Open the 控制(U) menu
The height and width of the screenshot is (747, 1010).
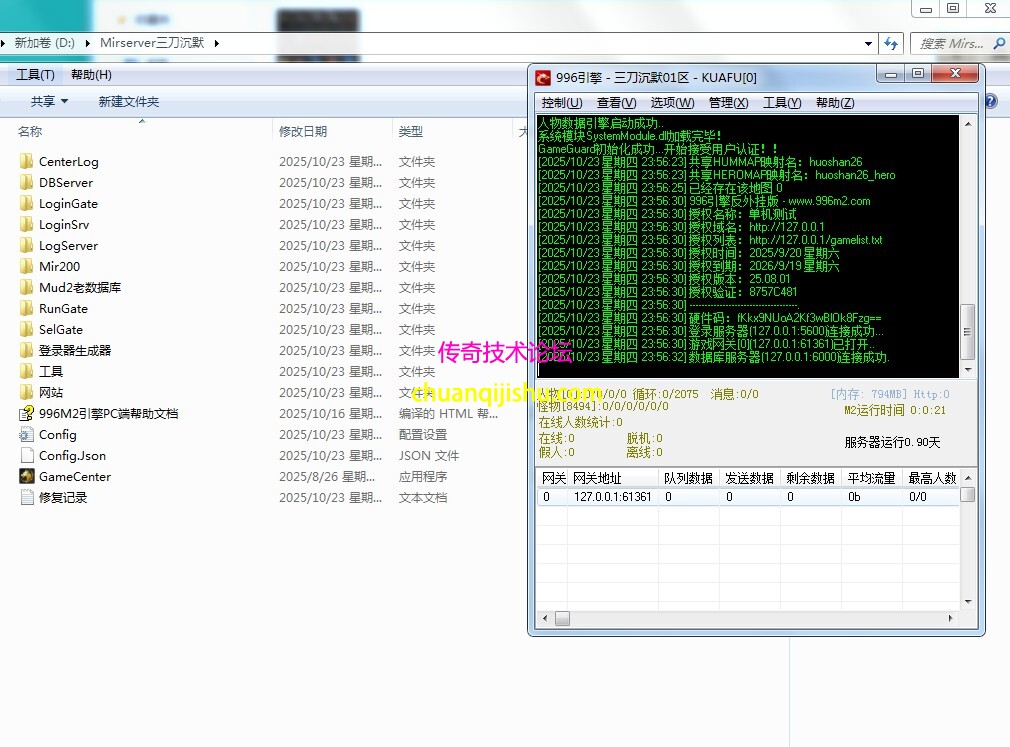561,102
